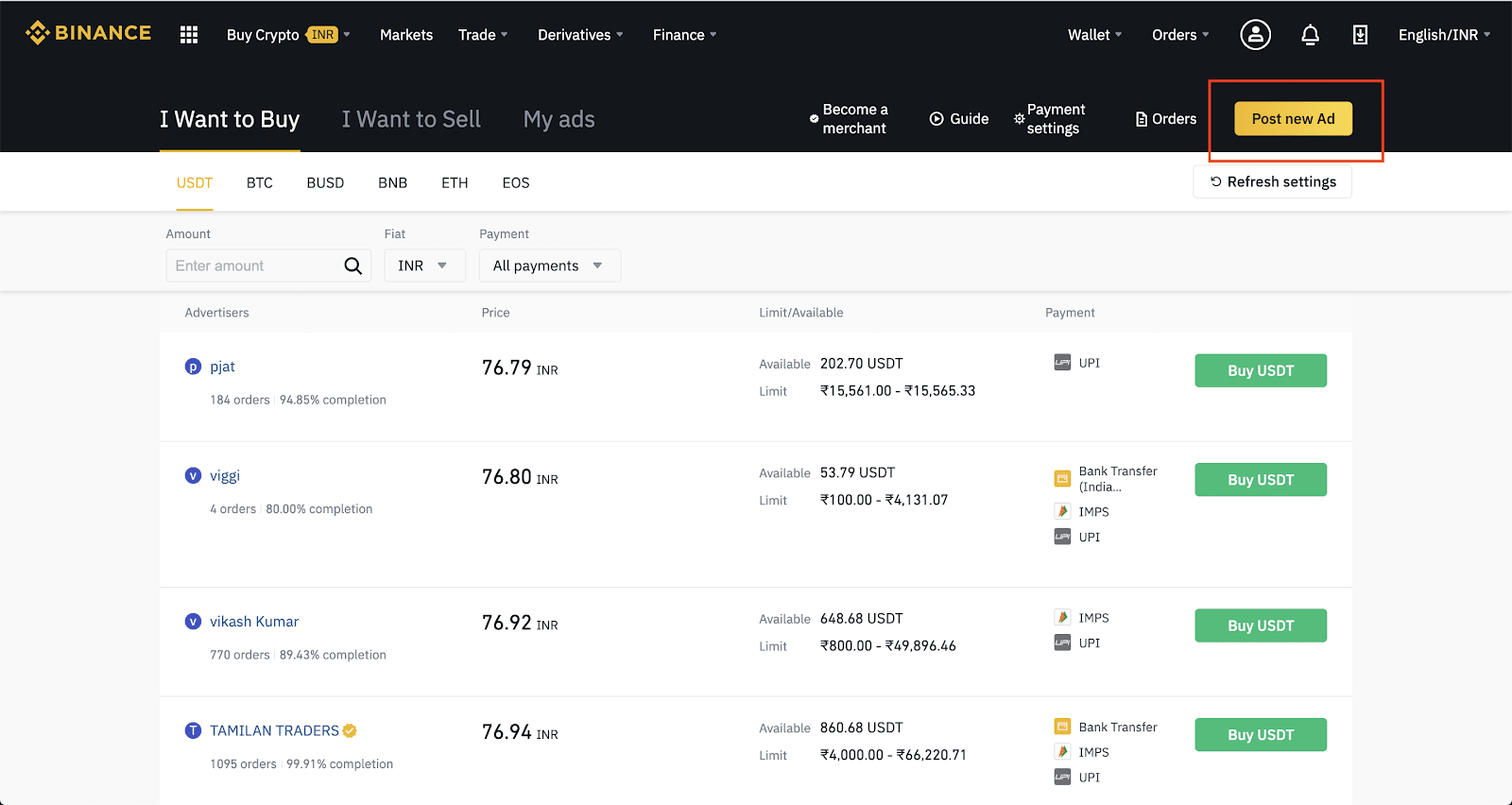Click TAMILAN TRADERS avatar icon
This screenshot has height=805, width=1512.
193,730
